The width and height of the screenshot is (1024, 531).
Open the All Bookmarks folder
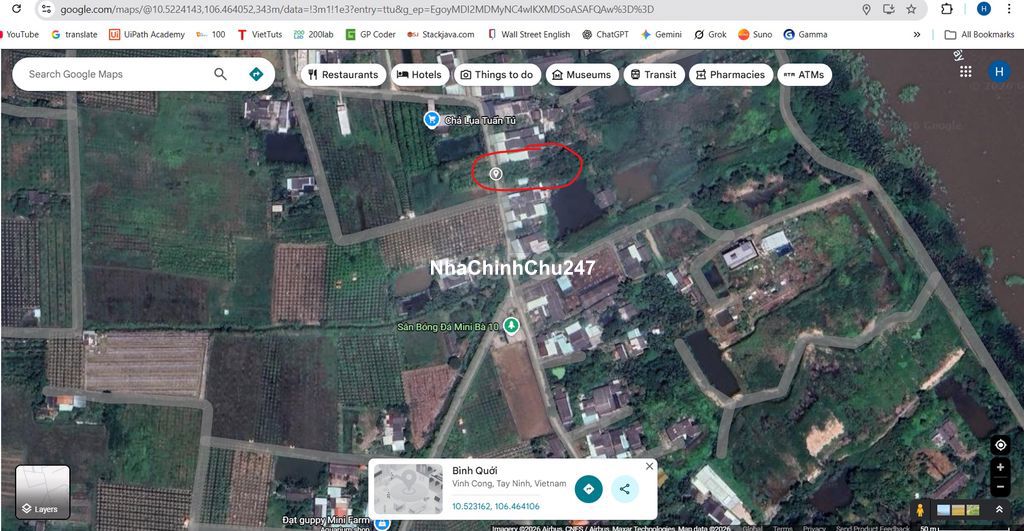tap(979, 34)
